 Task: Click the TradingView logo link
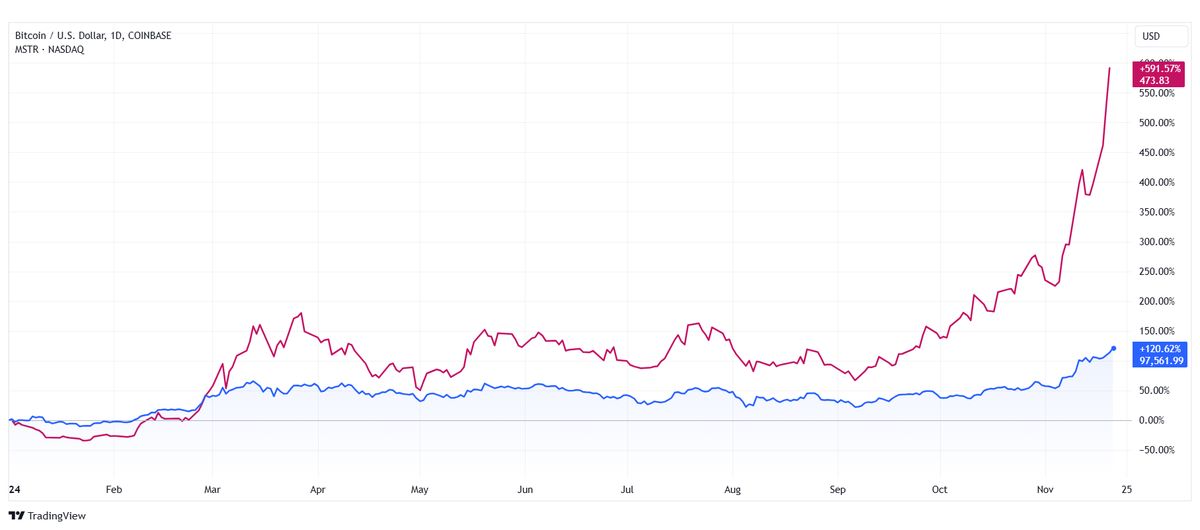pos(48,515)
